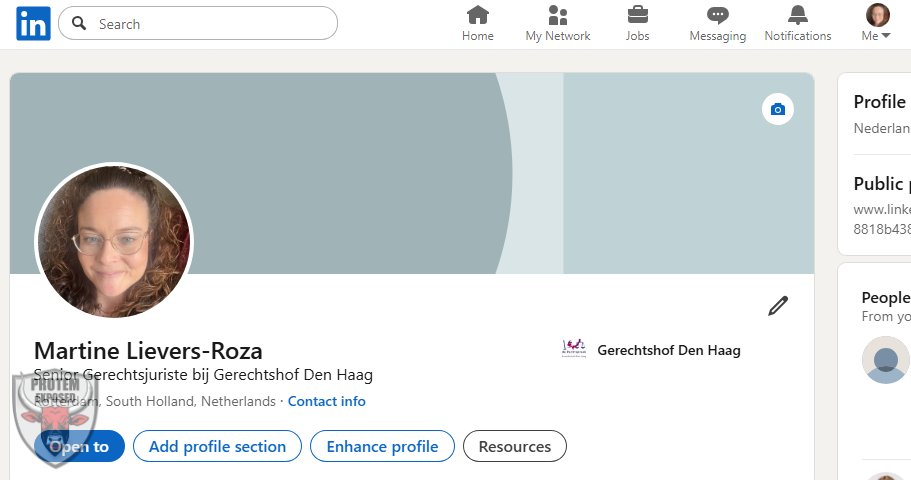Open the Jobs briefcase icon
The width and height of the screenshot is (911, 480).
pyautogui.click(x=637, y=15)
